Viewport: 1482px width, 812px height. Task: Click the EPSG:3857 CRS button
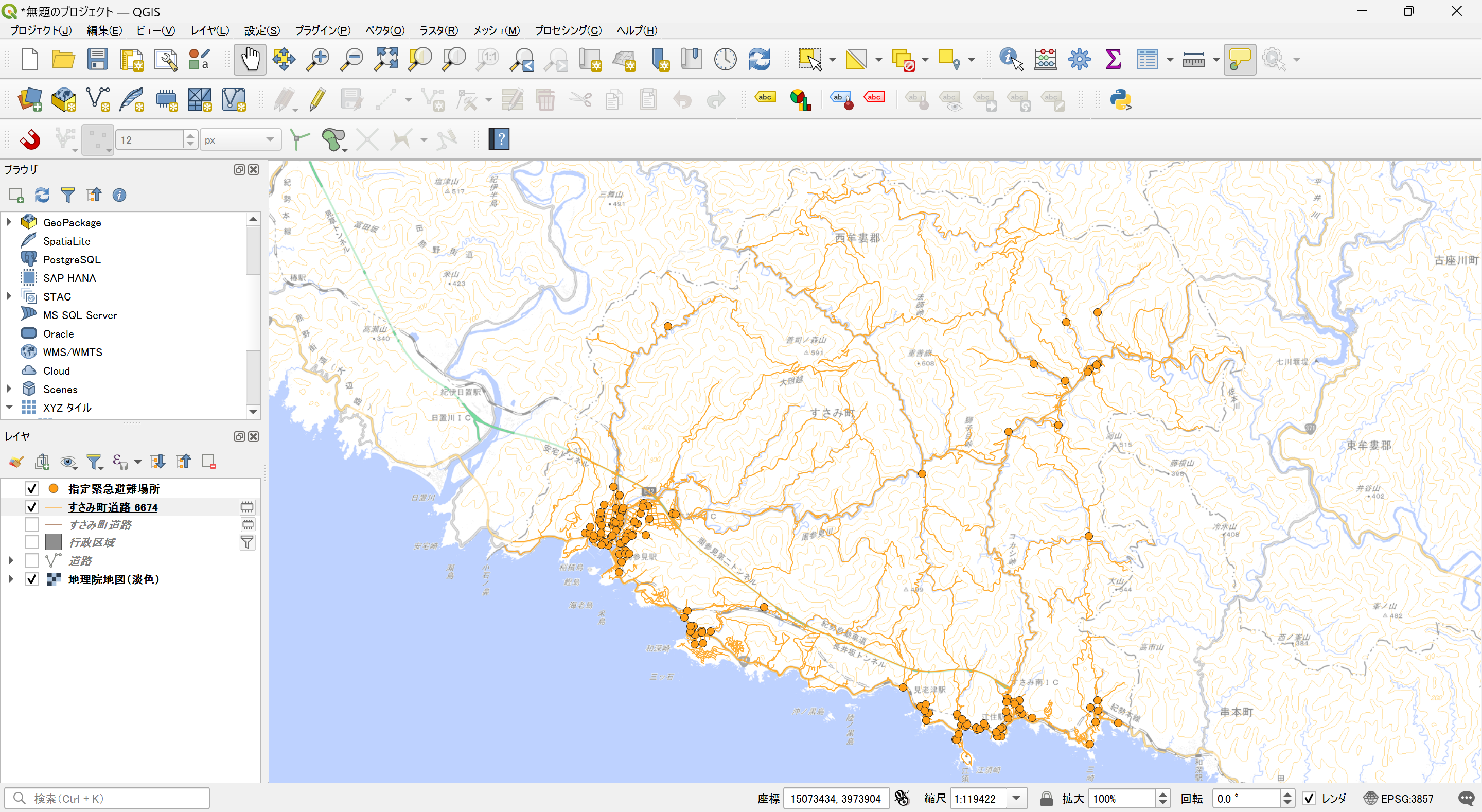click(x=1399, y=798)
